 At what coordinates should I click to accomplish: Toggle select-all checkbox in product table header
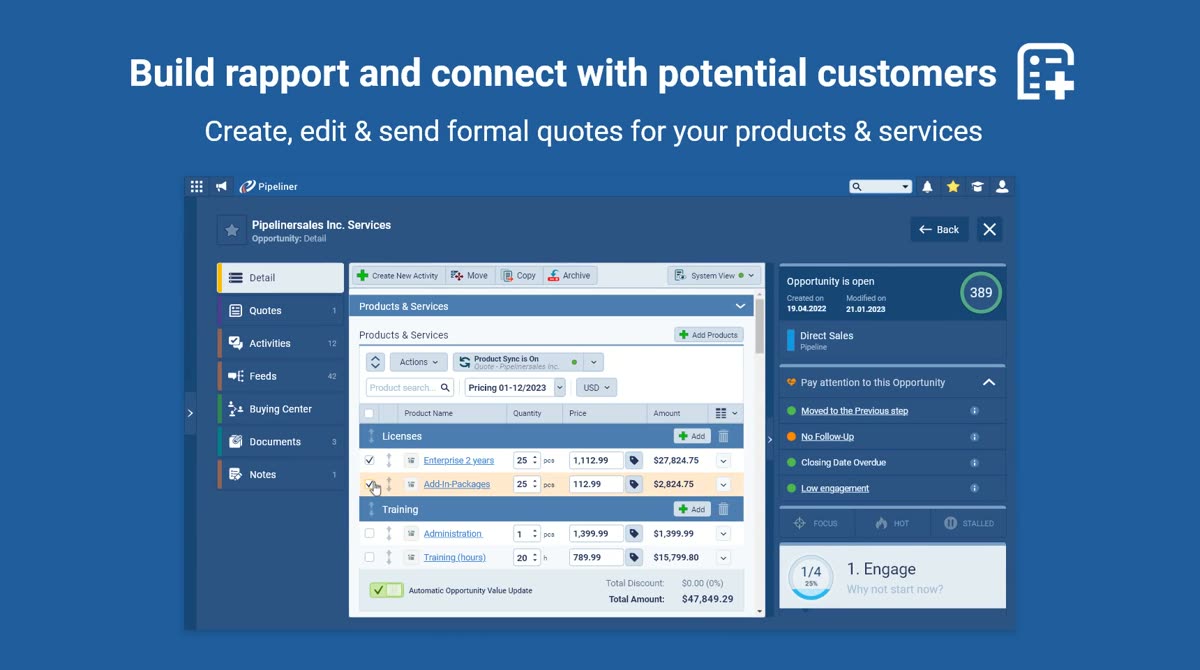pos(369,413)
